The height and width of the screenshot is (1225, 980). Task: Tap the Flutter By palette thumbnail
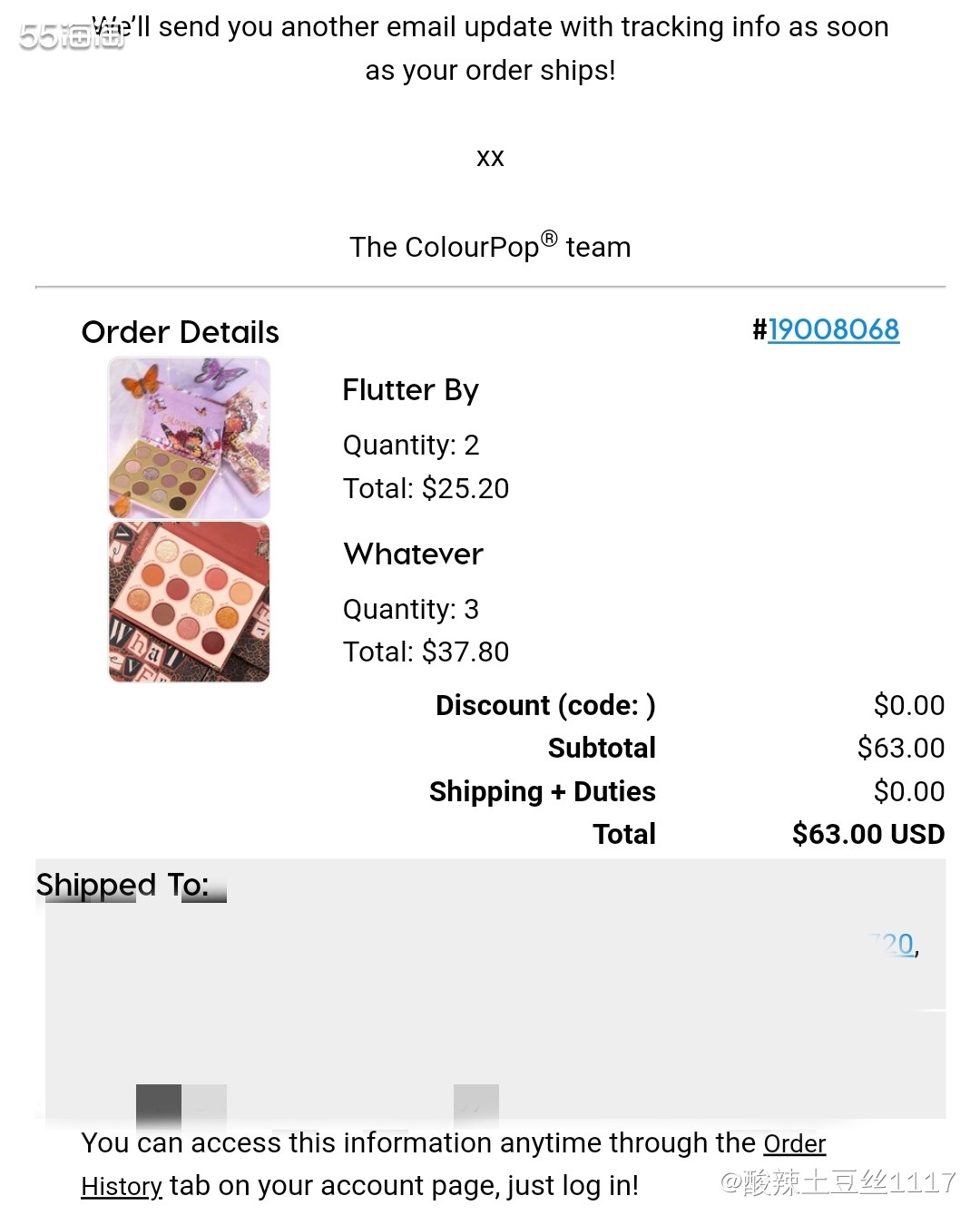pyautogui.click(x=189, y=437)
